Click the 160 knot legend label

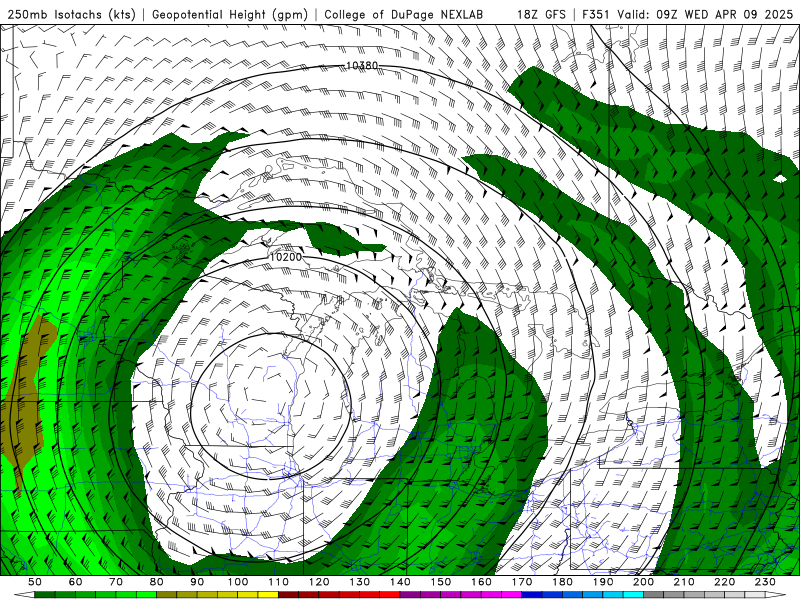coord(481,582)
